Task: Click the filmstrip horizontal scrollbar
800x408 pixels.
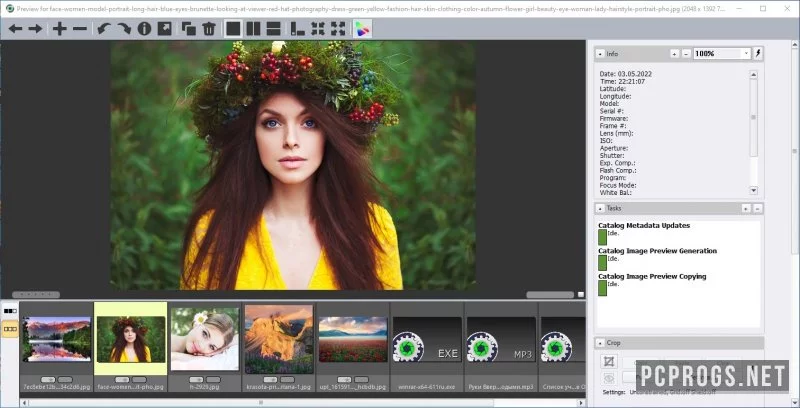Action: [x=260, y=402]
